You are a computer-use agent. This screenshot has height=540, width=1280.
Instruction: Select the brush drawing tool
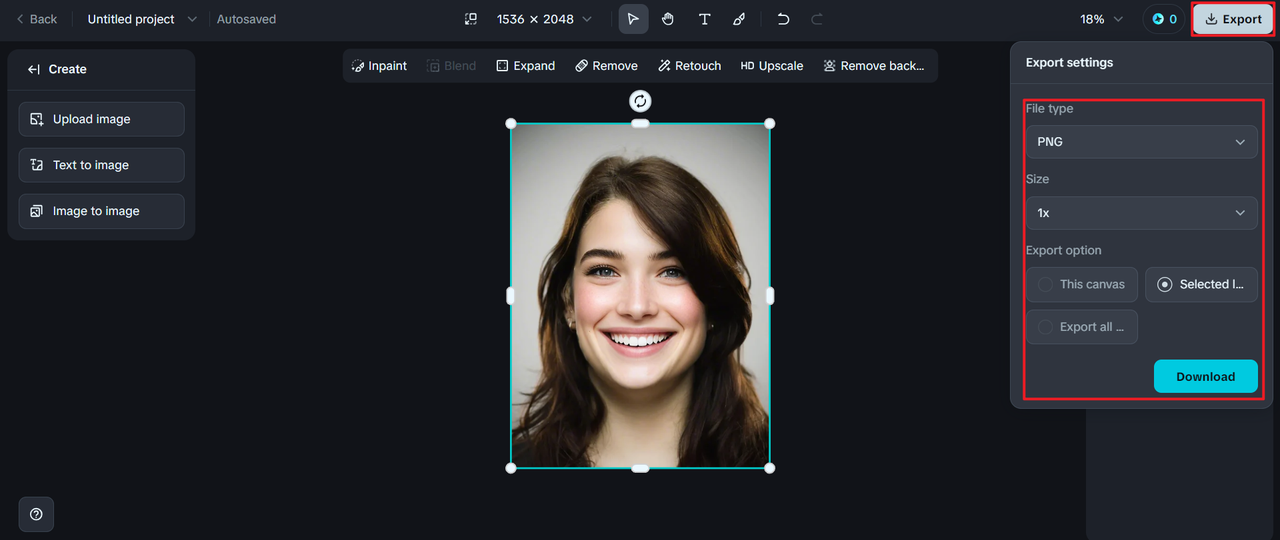tap(739, 19)
